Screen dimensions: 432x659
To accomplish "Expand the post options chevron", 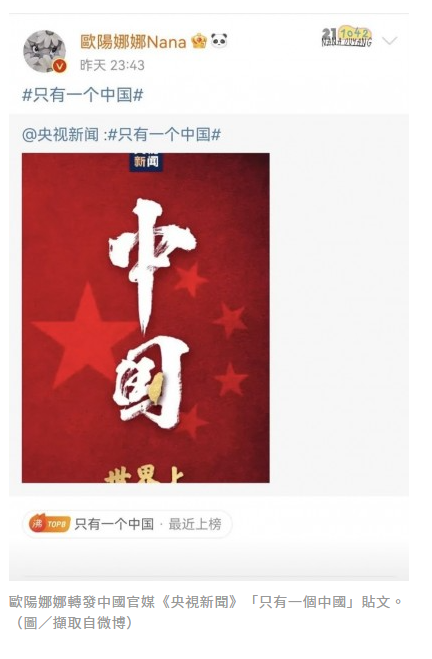I will click(x=390, y=41).
